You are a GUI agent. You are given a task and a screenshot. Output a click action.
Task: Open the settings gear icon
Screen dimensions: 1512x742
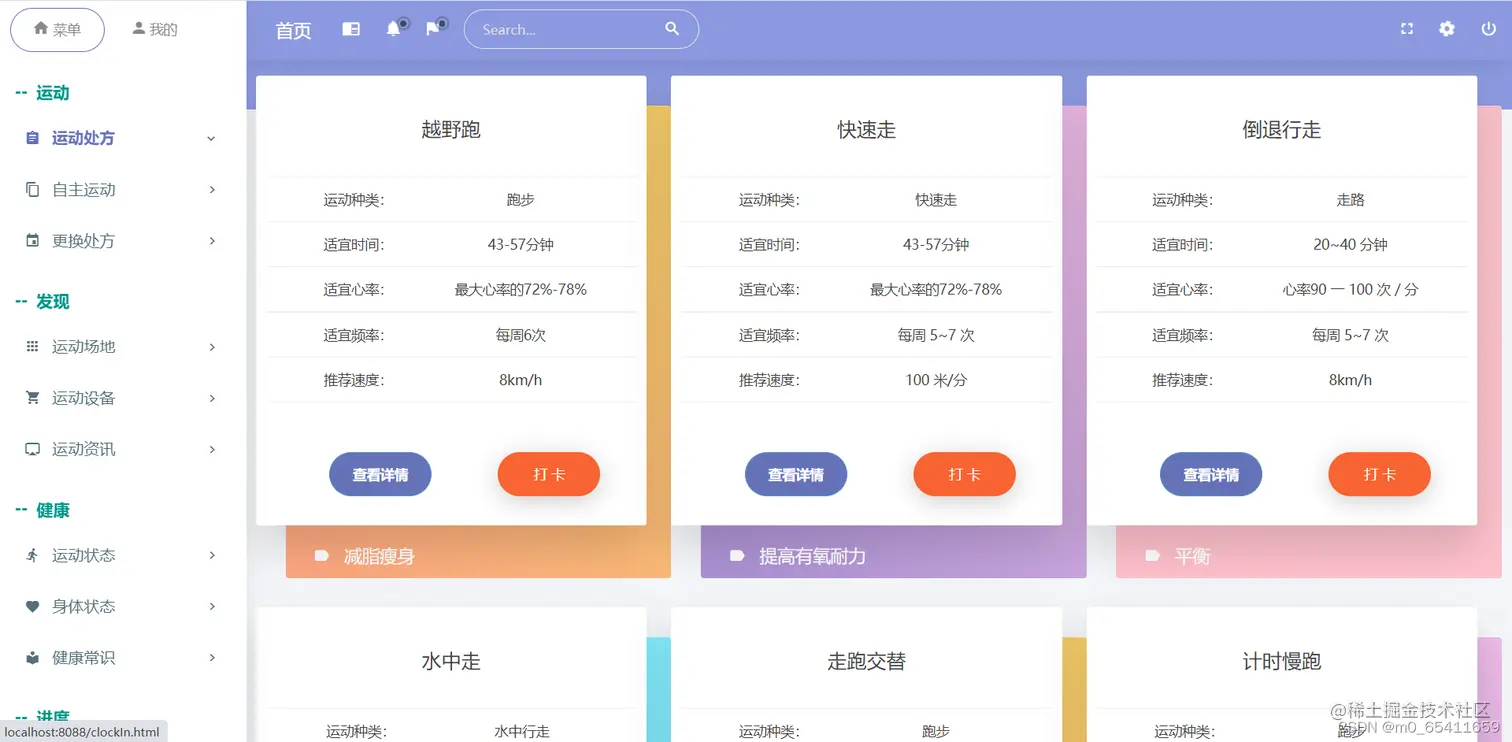(1446, 29)
